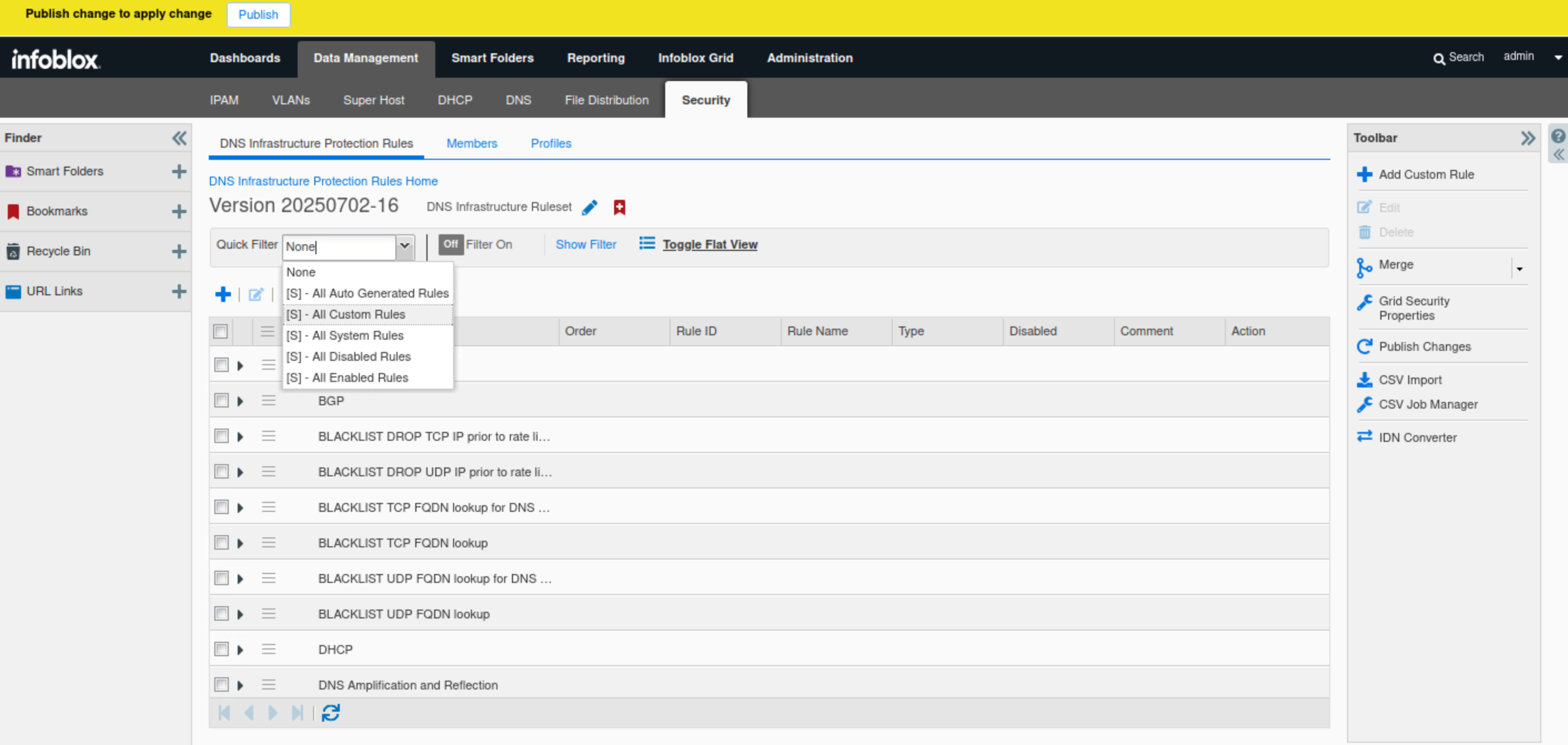Open DNS Infrastructure Protection Rules Home link
This screenshot has width=1568, height=745.
click(323, 182)
